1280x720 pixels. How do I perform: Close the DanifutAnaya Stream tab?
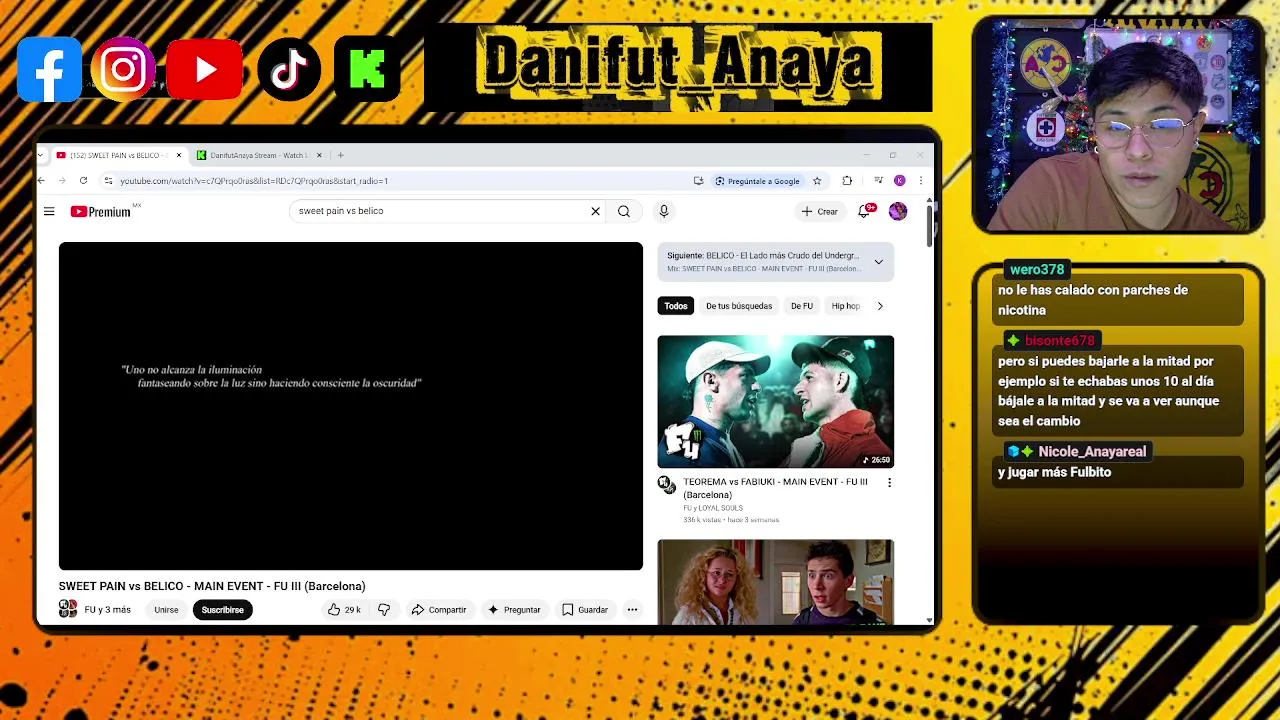tap(319, 155)
